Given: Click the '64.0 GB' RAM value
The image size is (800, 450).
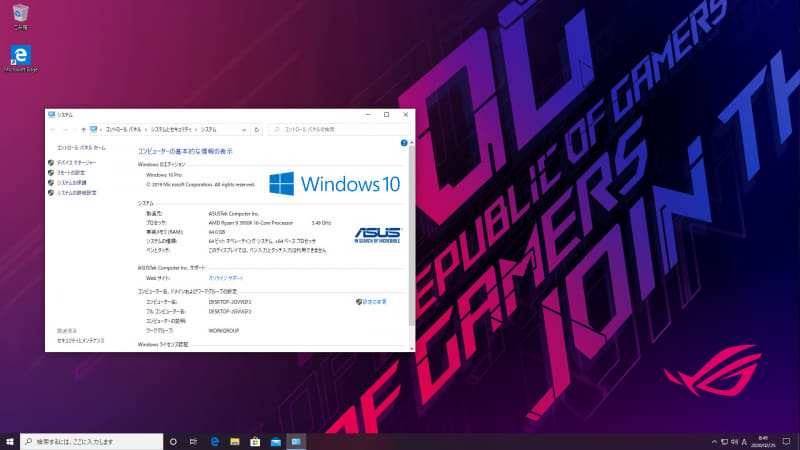Looking at the screenshot, I should coord(216,232).
